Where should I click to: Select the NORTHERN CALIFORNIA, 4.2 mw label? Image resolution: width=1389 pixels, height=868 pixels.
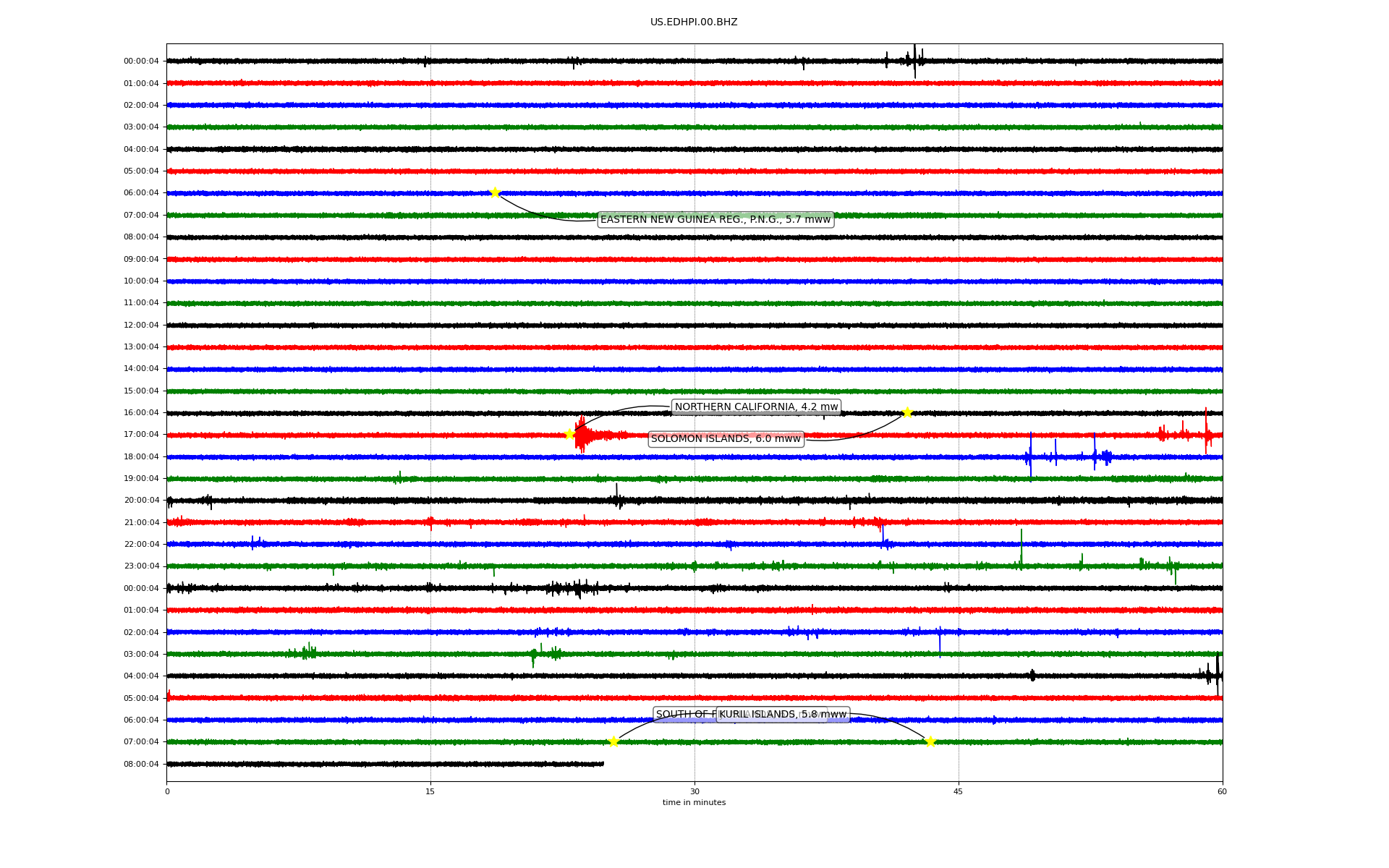[x=756, y=407]
